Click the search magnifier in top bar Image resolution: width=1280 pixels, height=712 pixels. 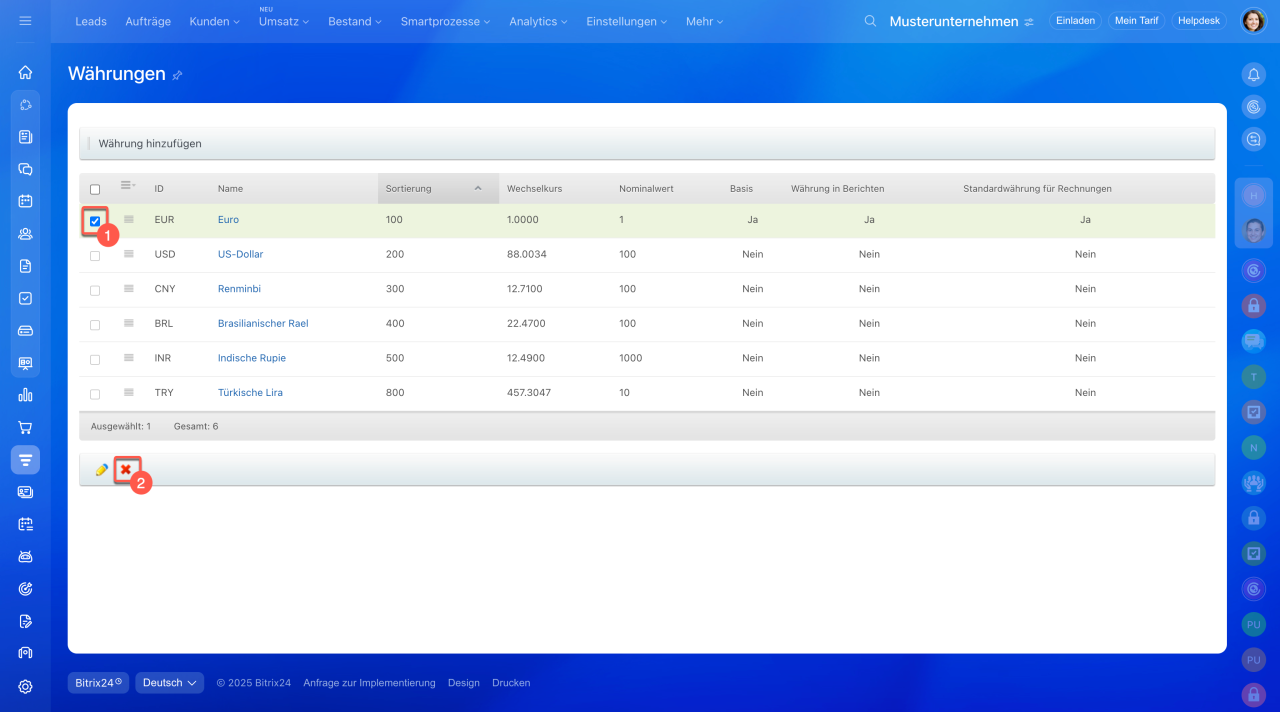tap(870, 21)
